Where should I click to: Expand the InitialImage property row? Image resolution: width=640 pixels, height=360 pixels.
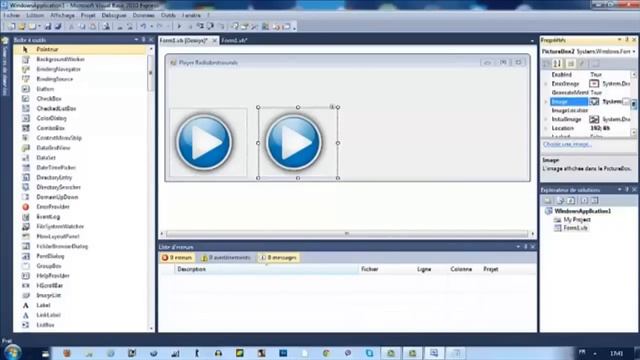click(x=546, y=119)
